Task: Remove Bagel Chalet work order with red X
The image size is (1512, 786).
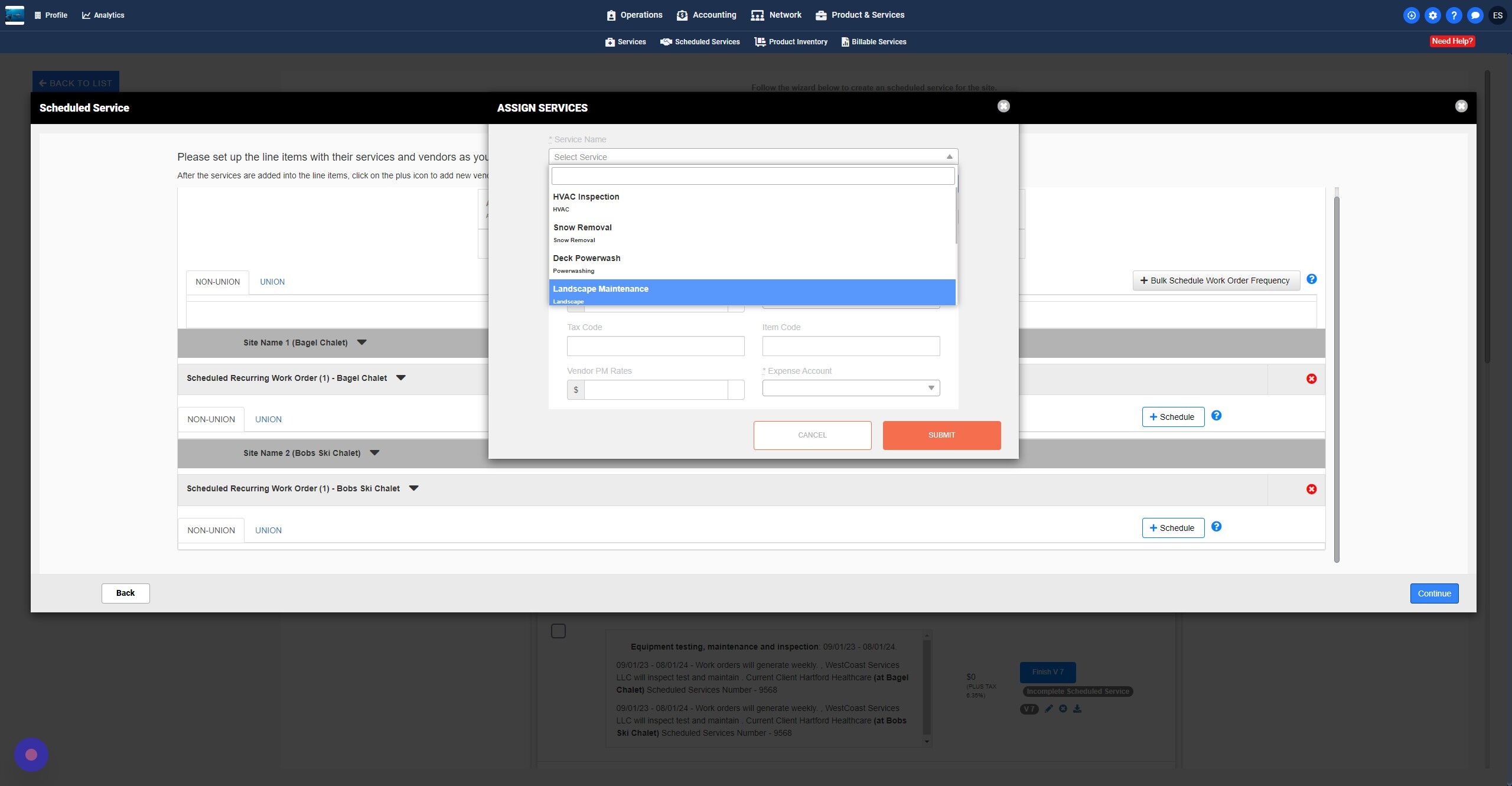Action: 1311,379
